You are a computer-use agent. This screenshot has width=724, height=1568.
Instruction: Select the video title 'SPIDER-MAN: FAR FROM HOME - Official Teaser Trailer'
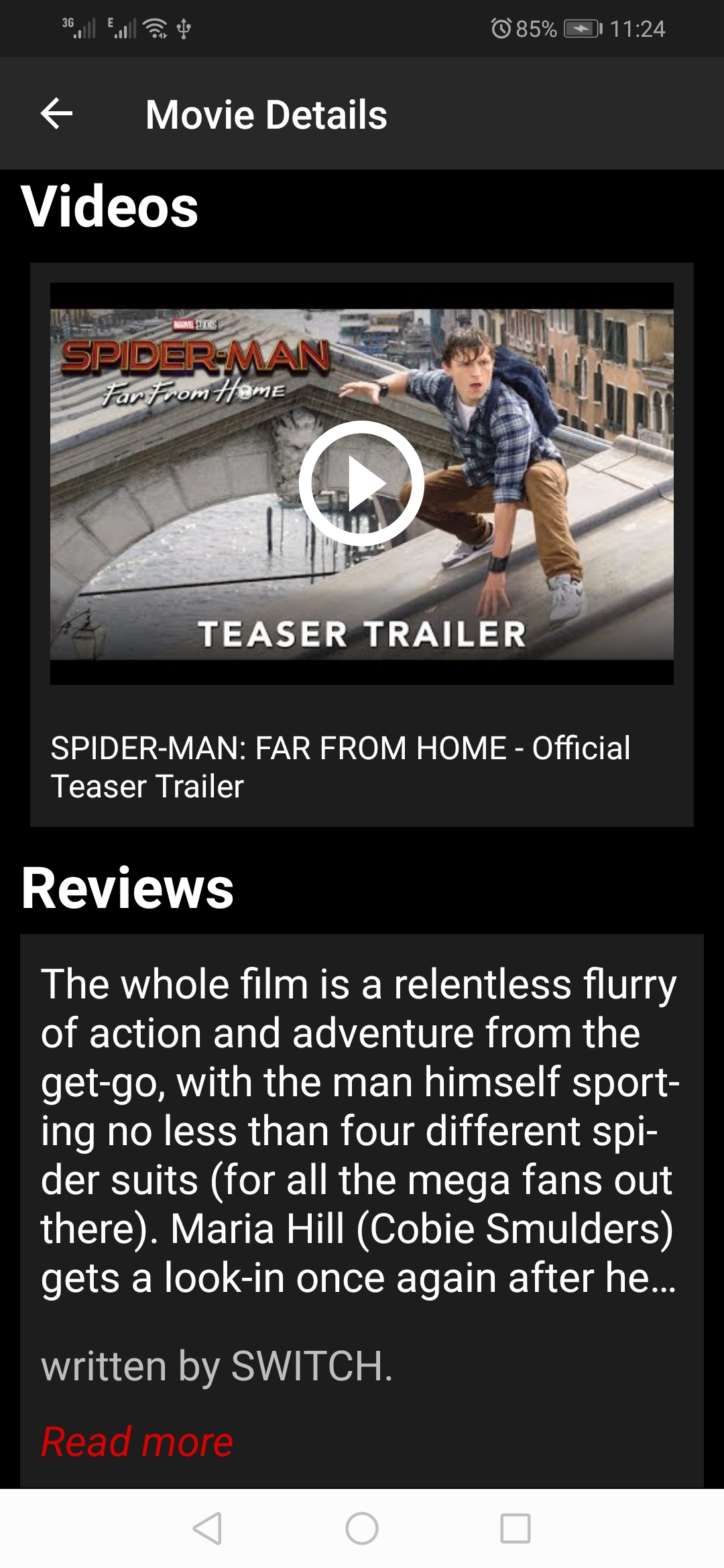341,767
